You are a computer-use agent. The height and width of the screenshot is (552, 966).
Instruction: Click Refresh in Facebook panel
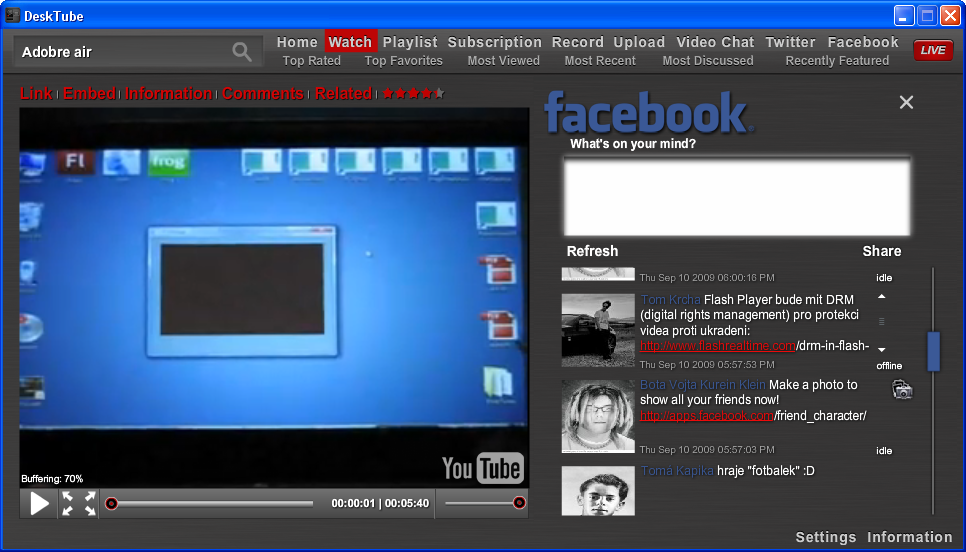(592, 251)
